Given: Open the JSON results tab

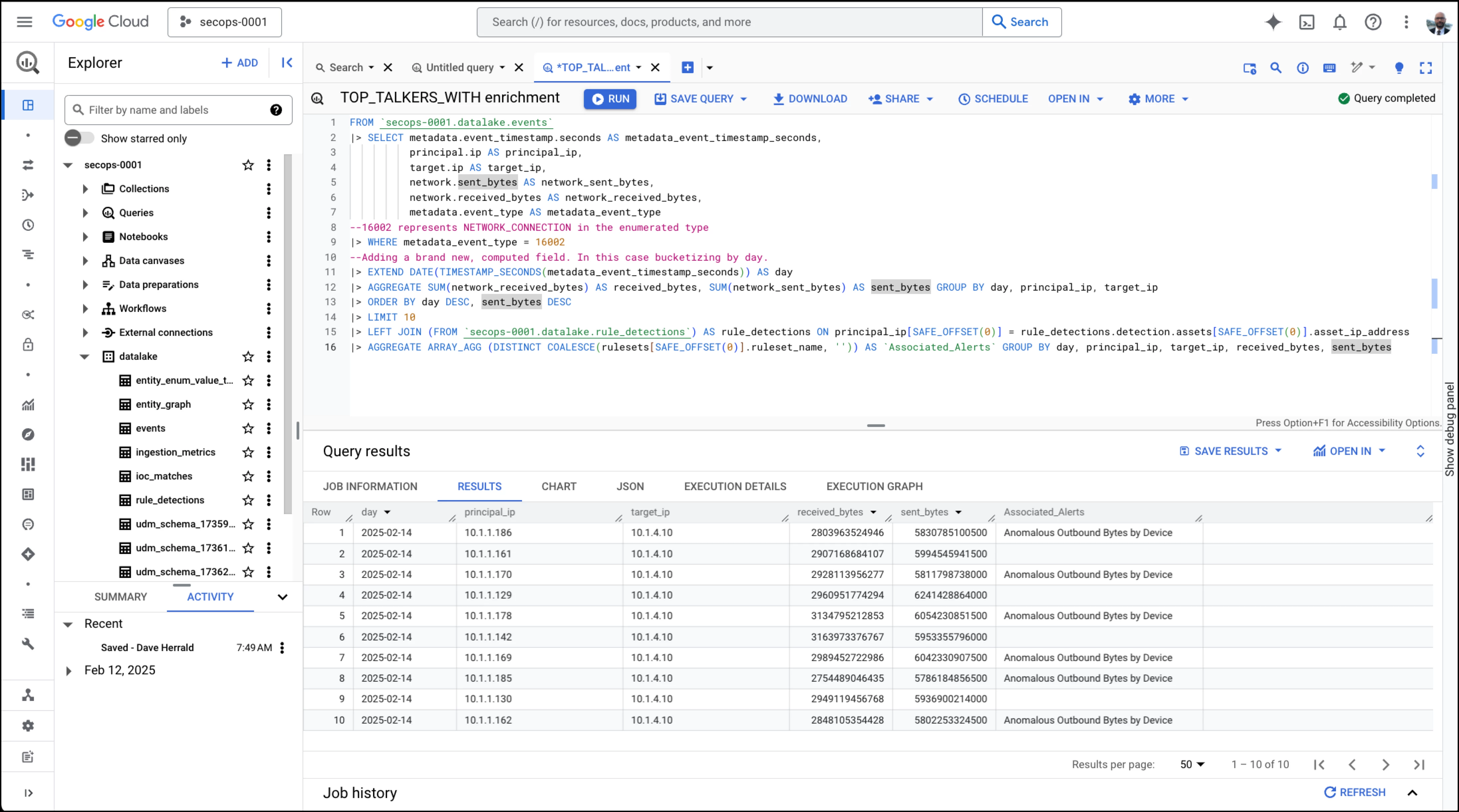Looking at the screenshot, I should click(630, 486).
